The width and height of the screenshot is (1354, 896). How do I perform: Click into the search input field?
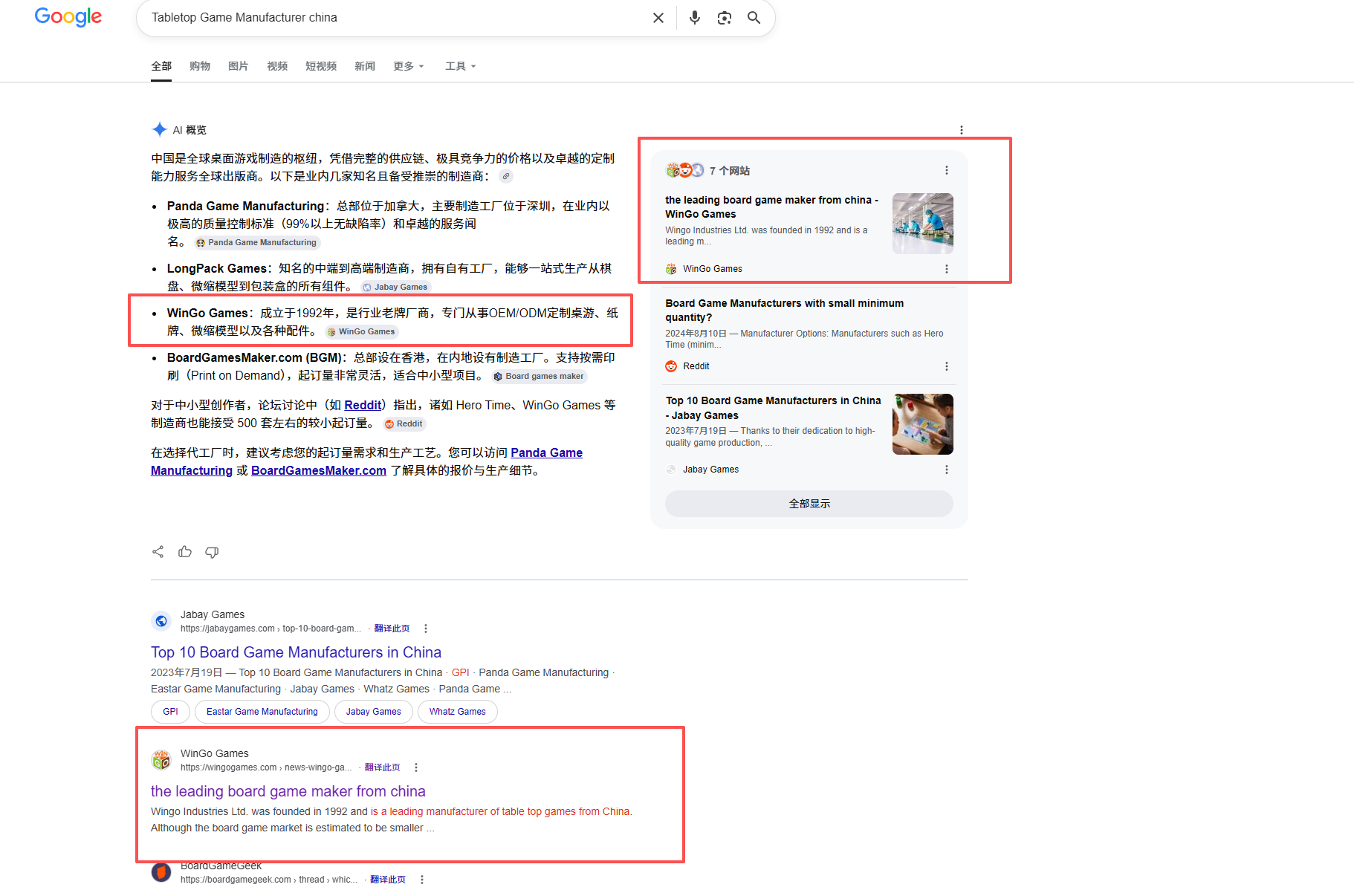point(394,18)
